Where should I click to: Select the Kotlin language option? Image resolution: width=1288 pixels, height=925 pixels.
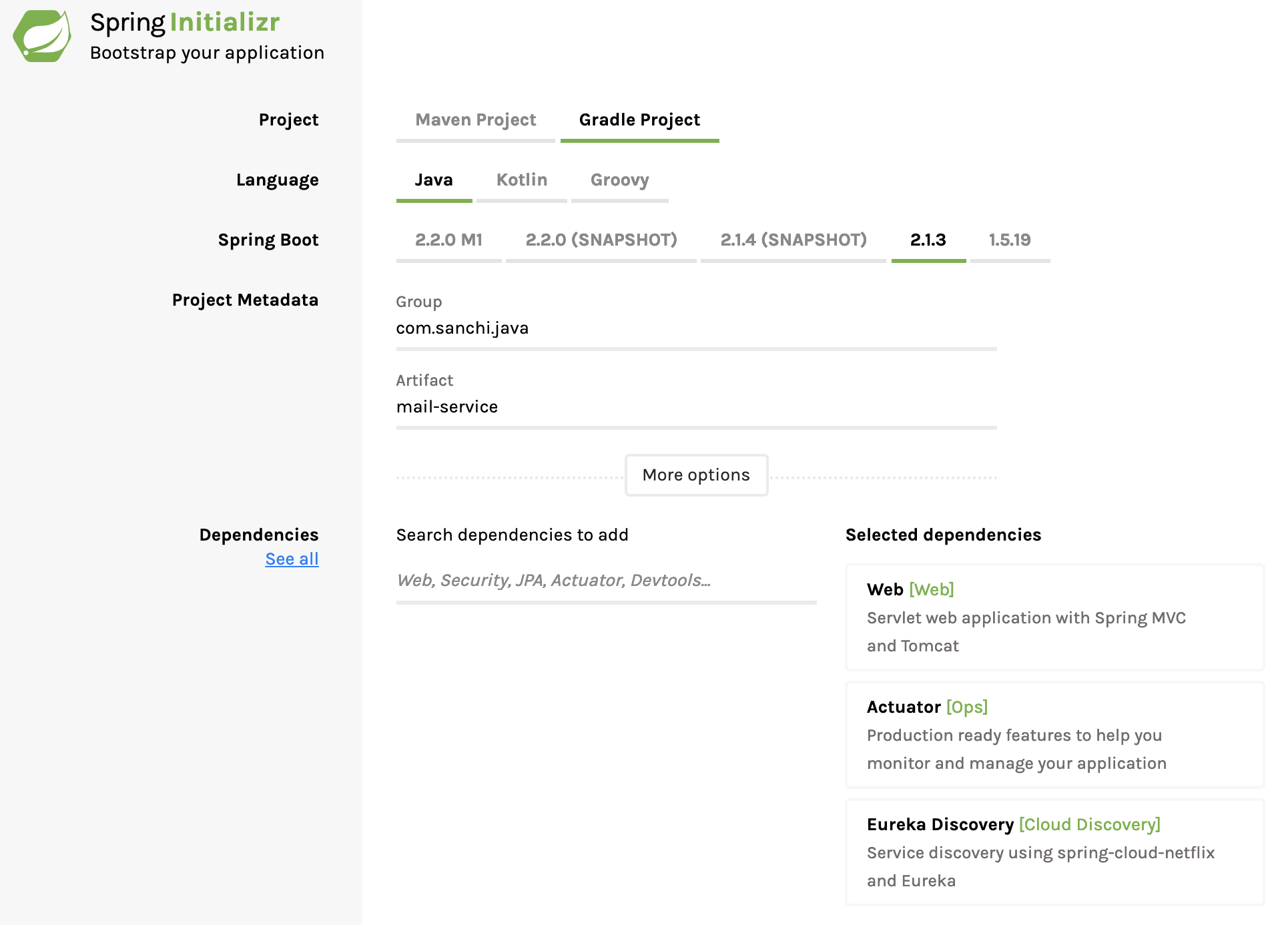coord(520,180)
